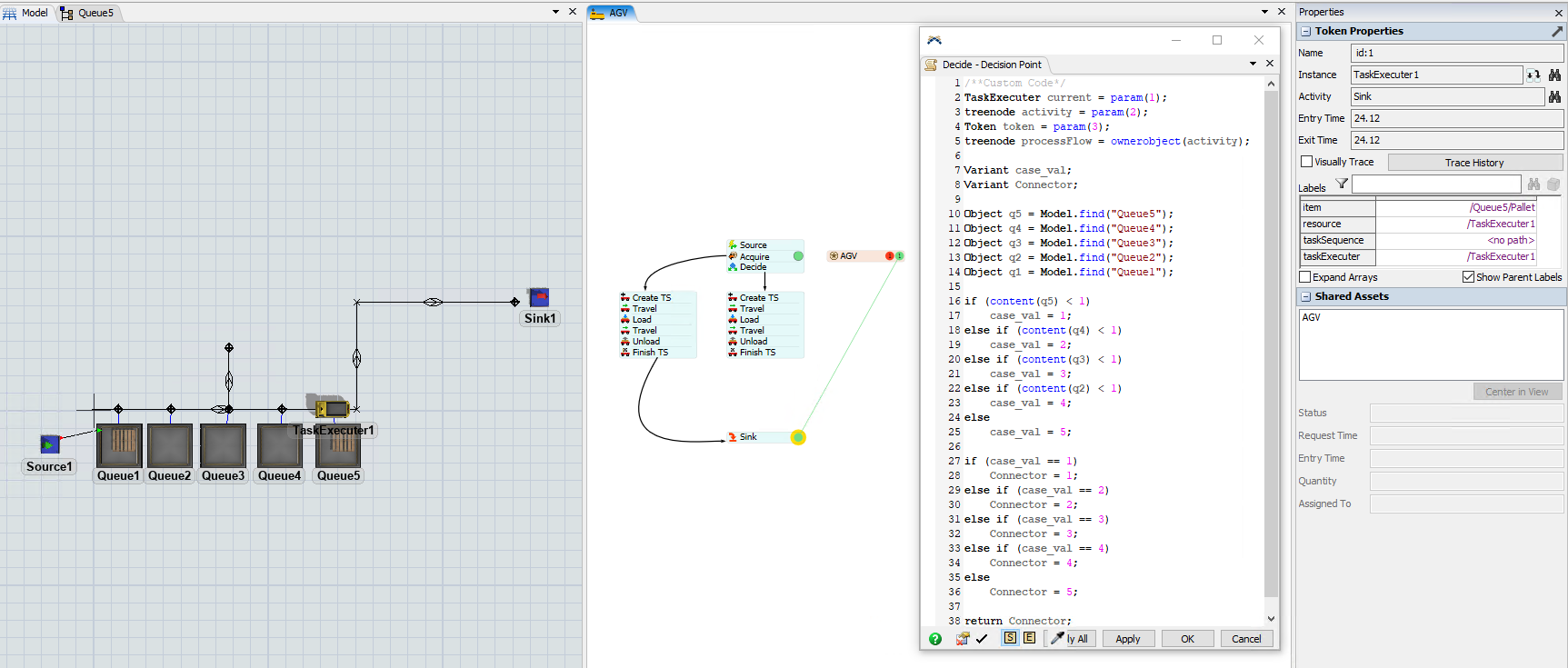Click the Name field showing id:1
The width and height of the screenshot is (1568, 668).
click(1456, 53)
